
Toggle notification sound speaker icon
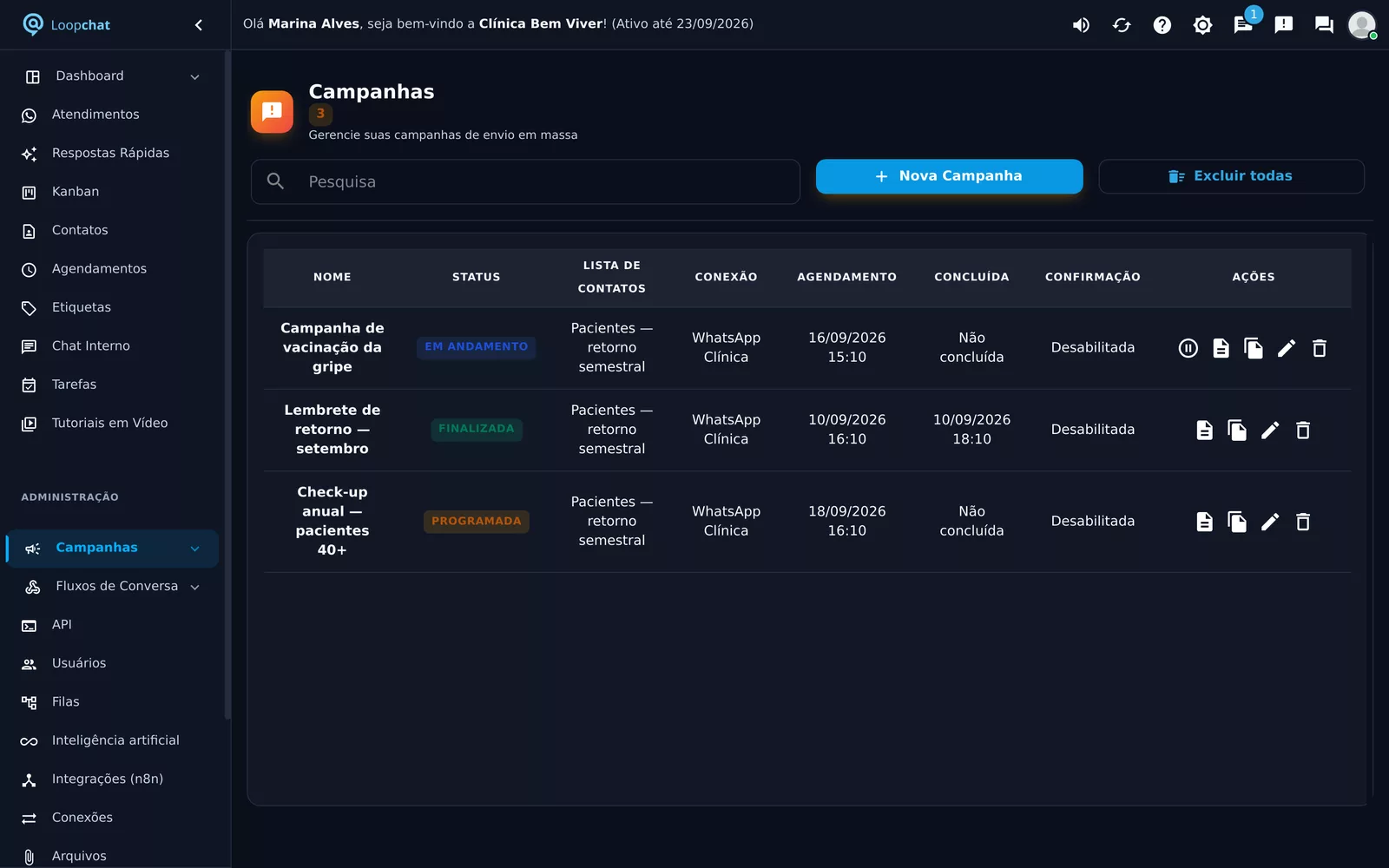(1081, 25)
